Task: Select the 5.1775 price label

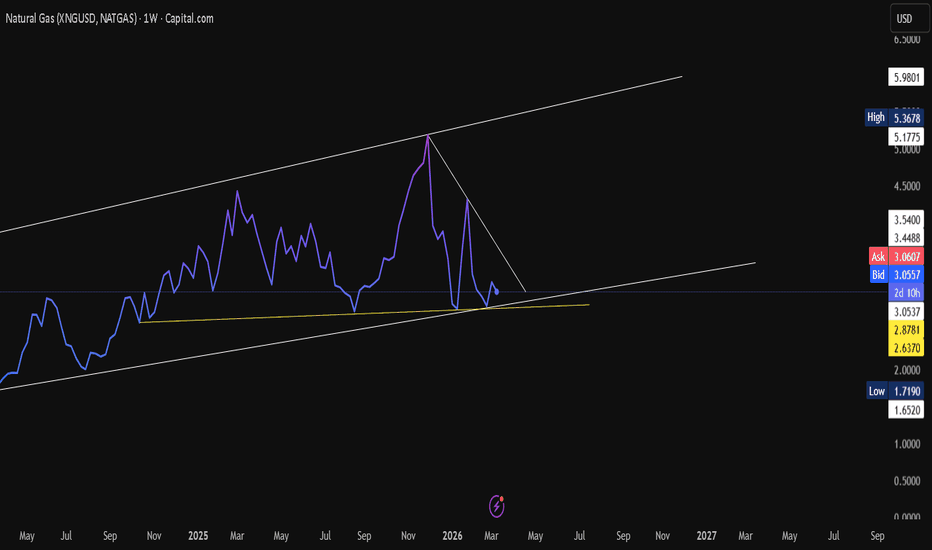Action: [x=906, y=137]
